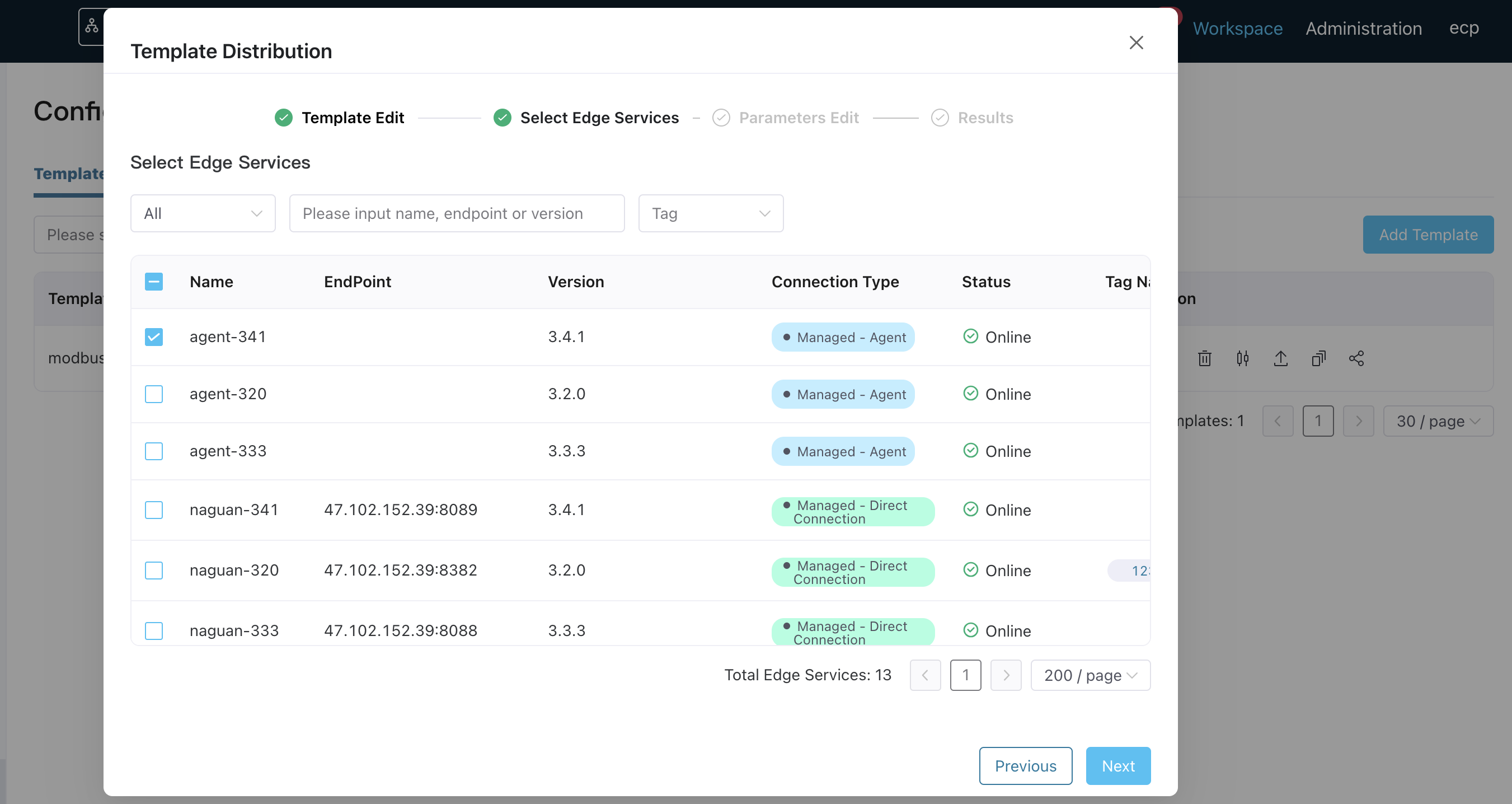The width and height of the screenshot is (1512, 804).
Task: Open the Tag filter dropdown
Action: (711, 214)
